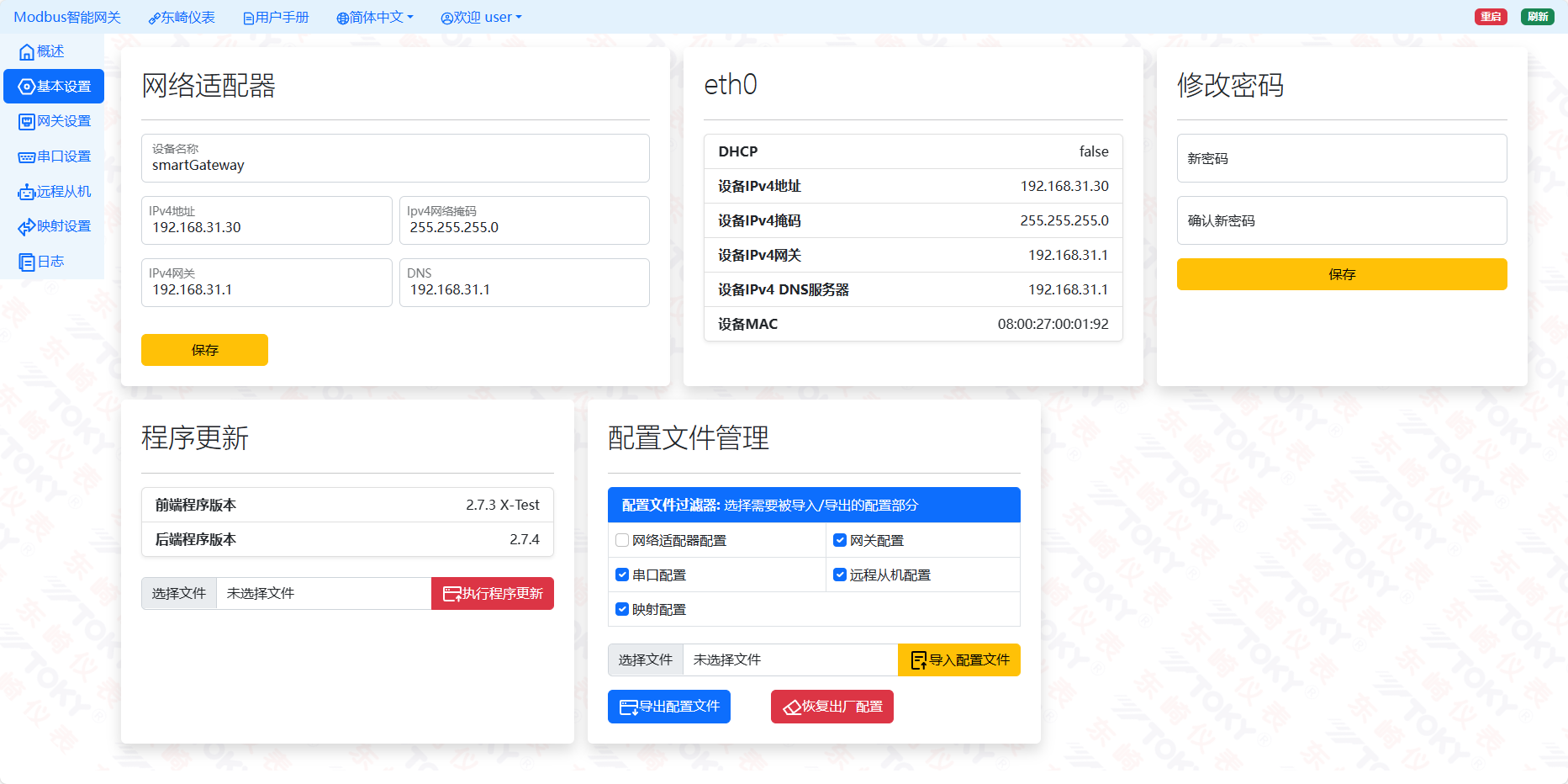Select the 基本设置 sidebar item

pyautogui.click(x=54, y=87)
